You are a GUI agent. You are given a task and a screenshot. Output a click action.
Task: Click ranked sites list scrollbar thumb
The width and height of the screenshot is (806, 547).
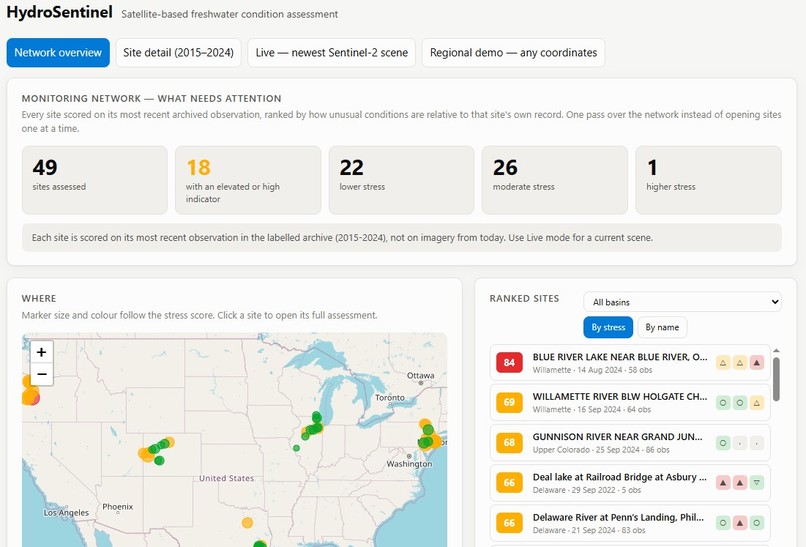pos(776,379)
